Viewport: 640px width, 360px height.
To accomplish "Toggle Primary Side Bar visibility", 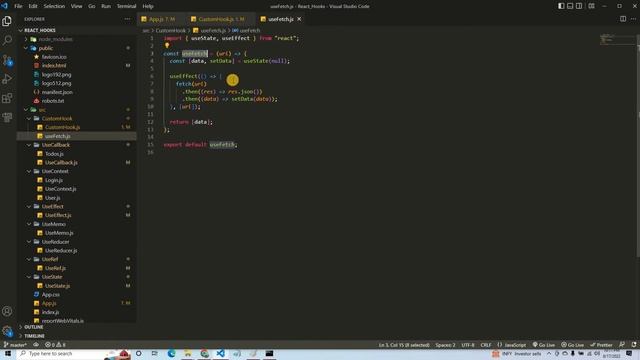I will (x=561, y=6).
